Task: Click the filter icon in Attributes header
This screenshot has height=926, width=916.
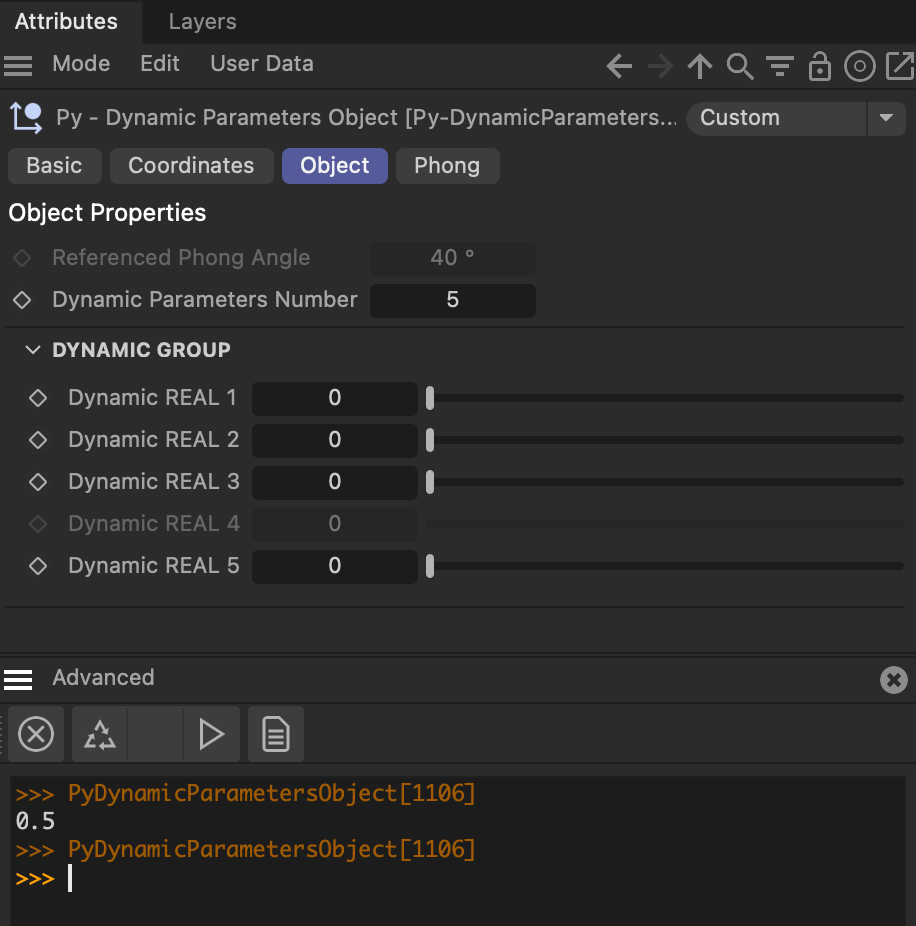Action: (x=780, y=67)
